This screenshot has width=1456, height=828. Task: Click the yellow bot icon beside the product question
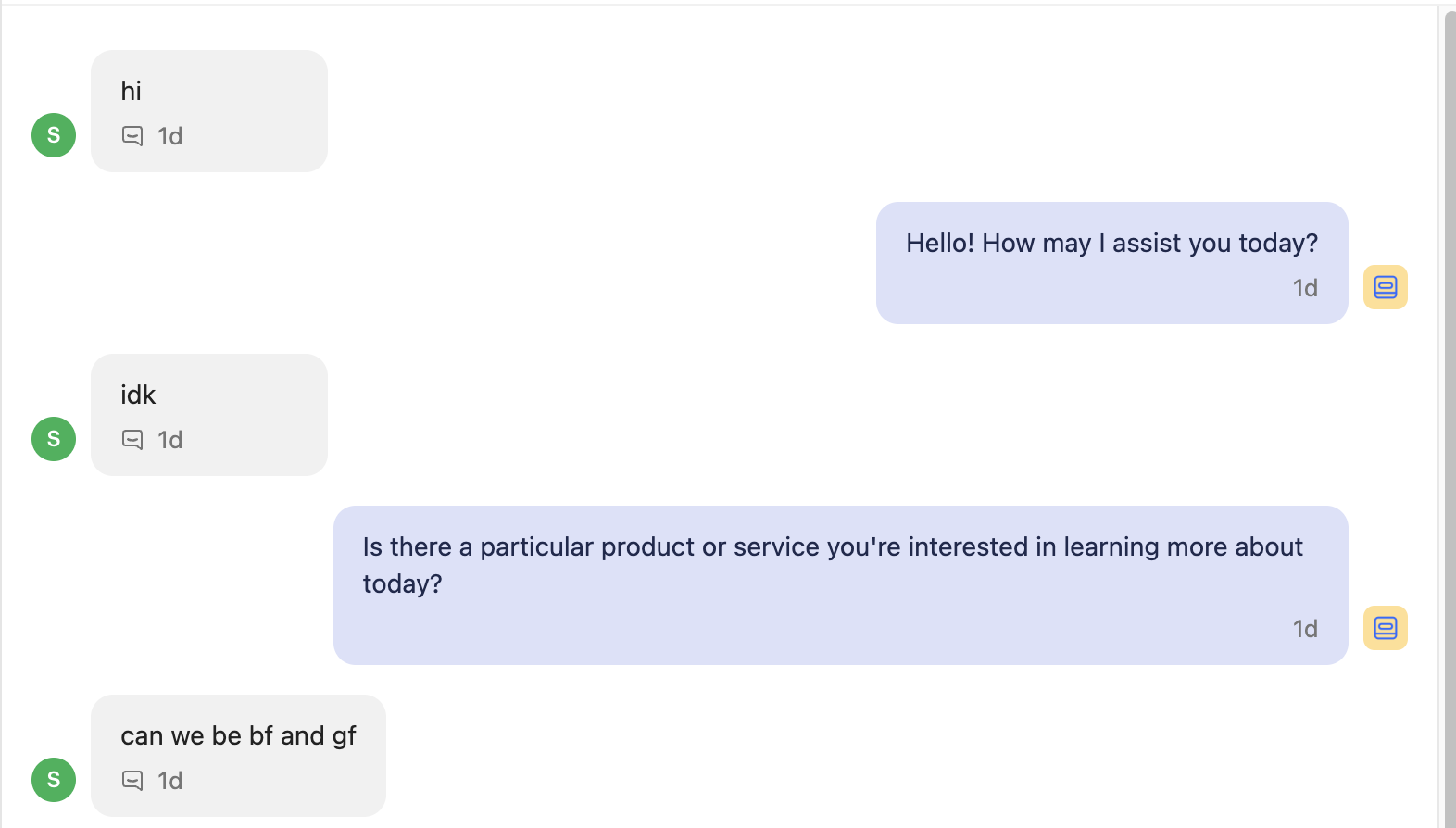1385,628
